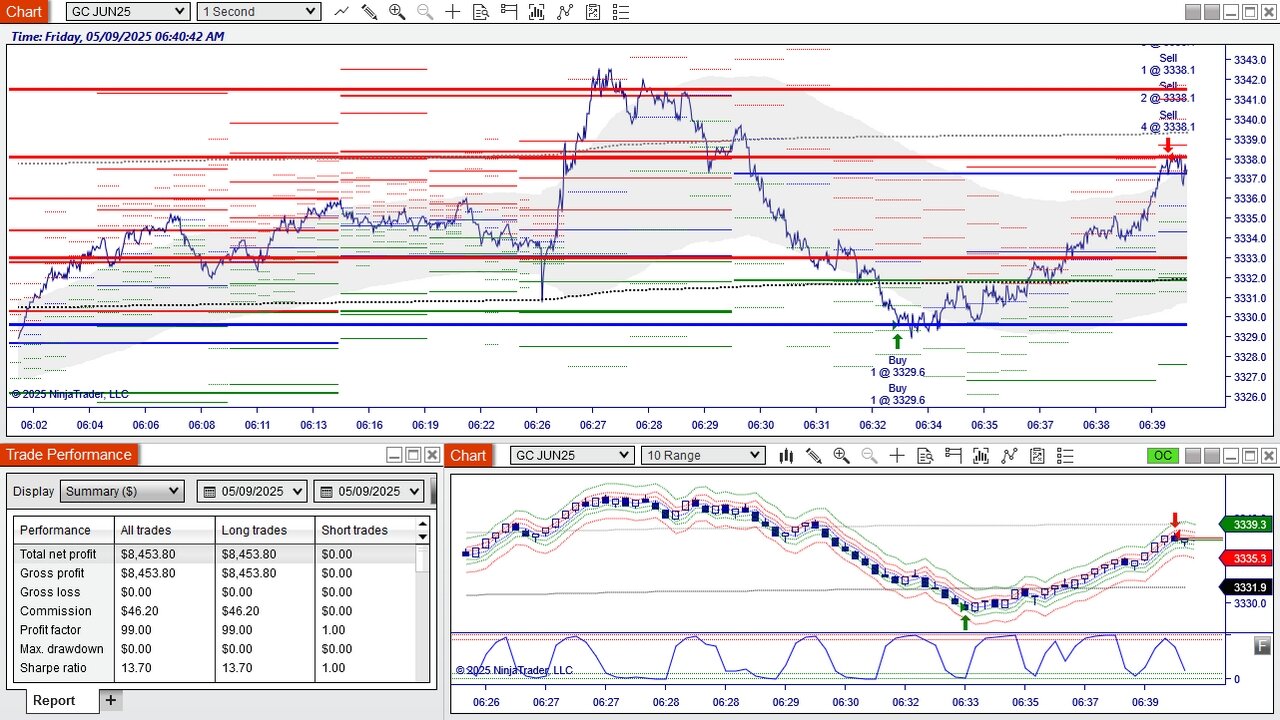Open GC JUN25 instrument dropdown in top chart
The image size is (1280, 720).
tap(128, 11)
